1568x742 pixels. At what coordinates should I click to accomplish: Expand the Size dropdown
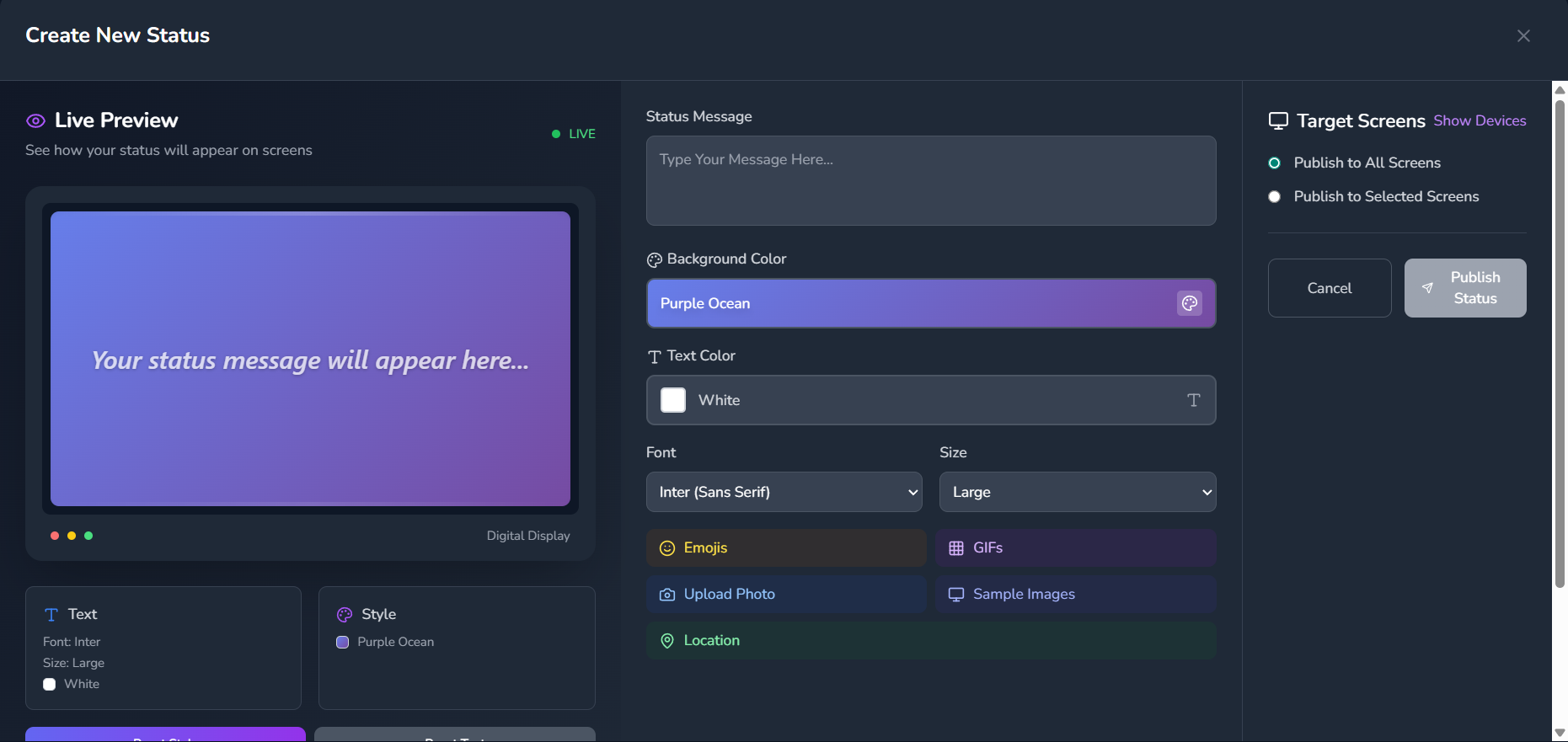click(x=1077, y=492)
